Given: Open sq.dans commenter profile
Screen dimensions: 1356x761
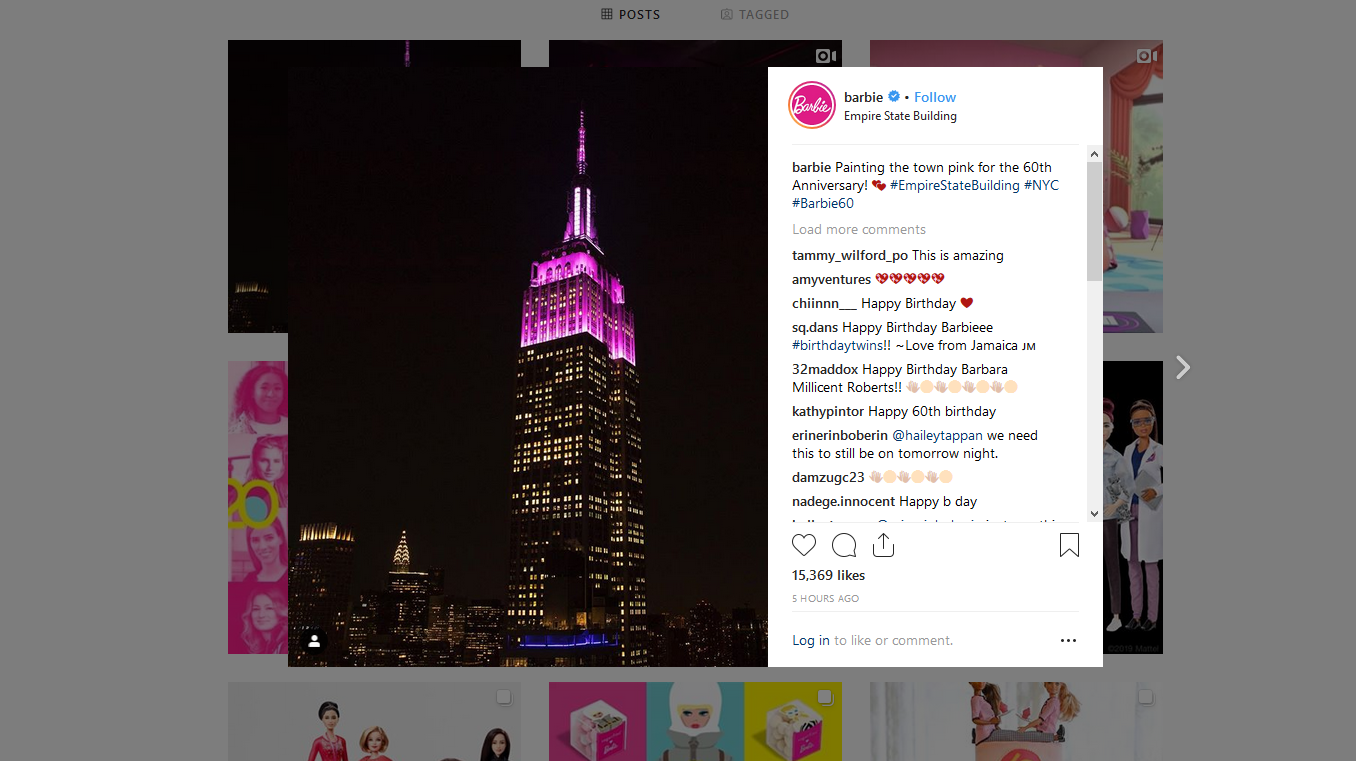Looking at the screenshot, I should tap(815, 327).
